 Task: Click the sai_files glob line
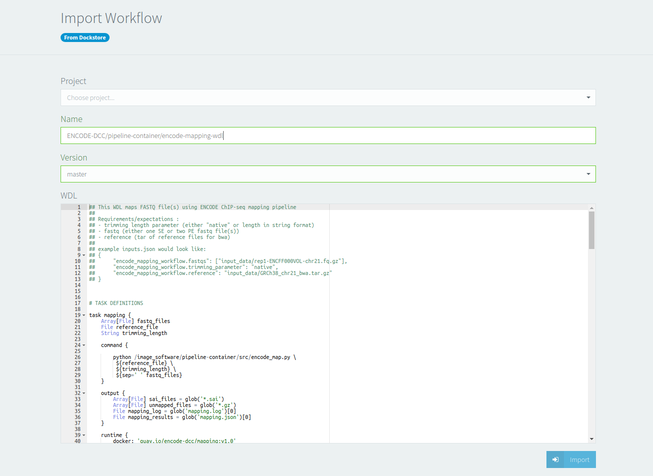point(168,399)
